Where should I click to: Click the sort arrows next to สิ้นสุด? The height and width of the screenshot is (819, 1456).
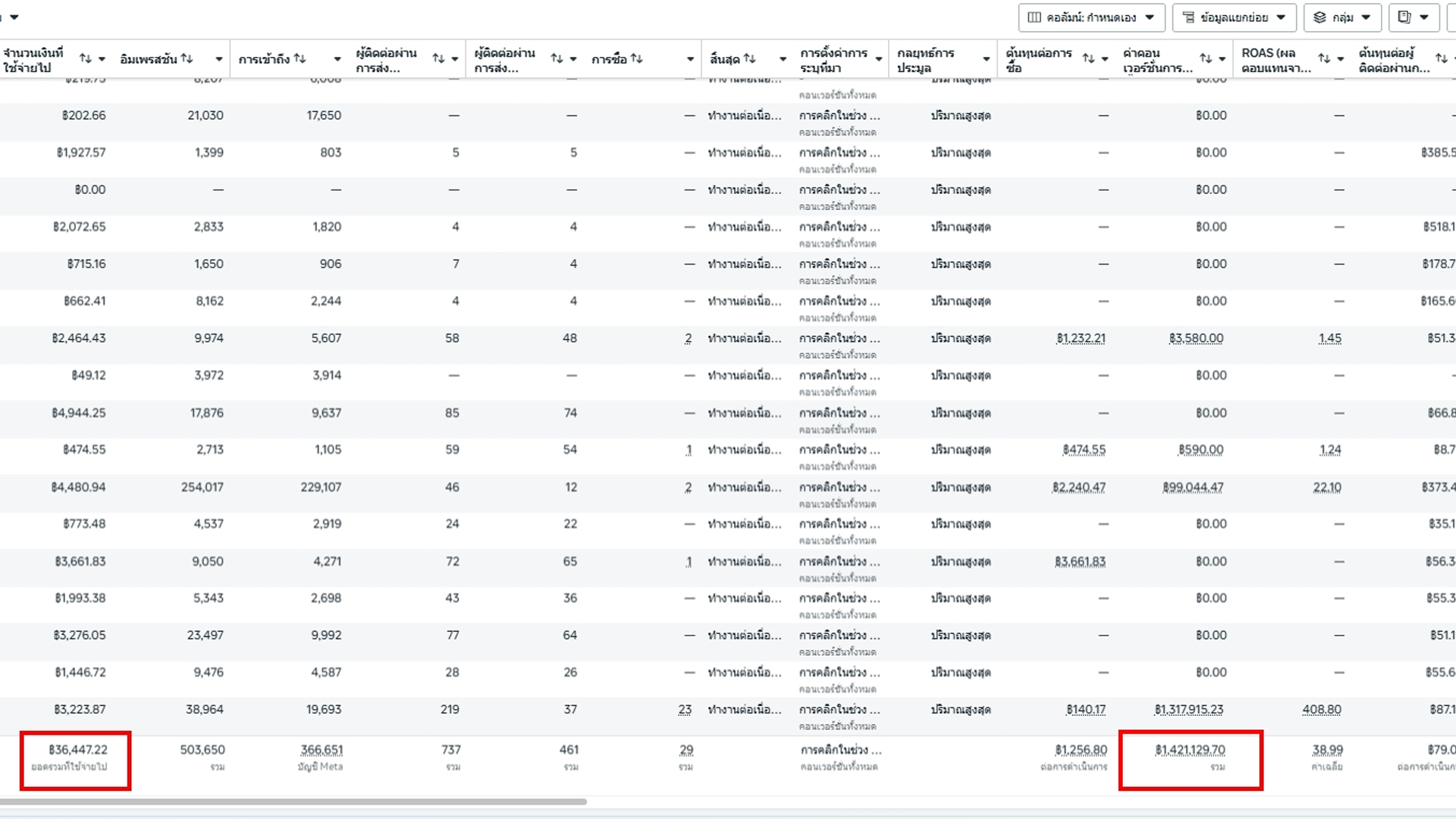click(749, 58)
